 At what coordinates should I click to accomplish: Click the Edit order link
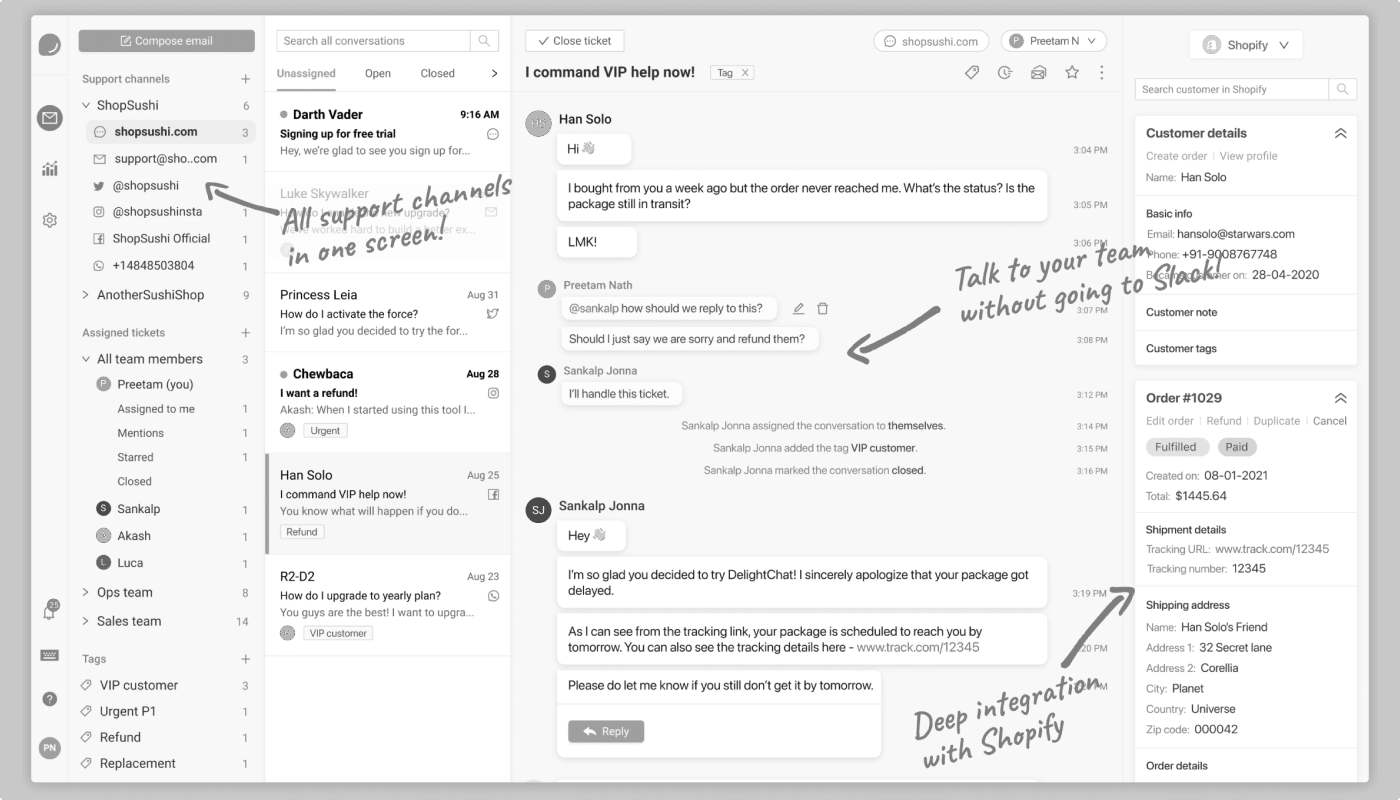(1170, 421)
